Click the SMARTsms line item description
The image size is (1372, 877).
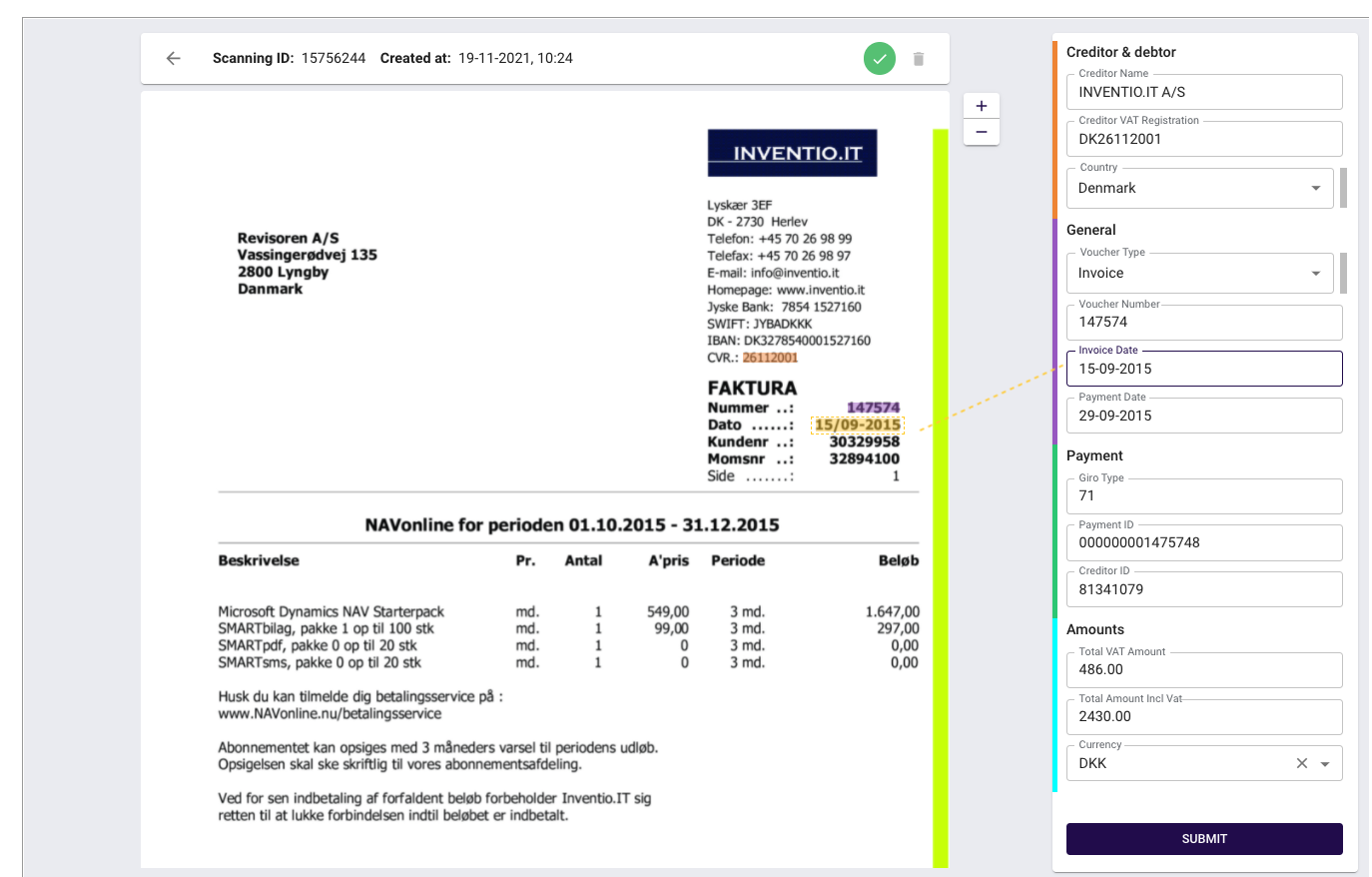[320, 662]
